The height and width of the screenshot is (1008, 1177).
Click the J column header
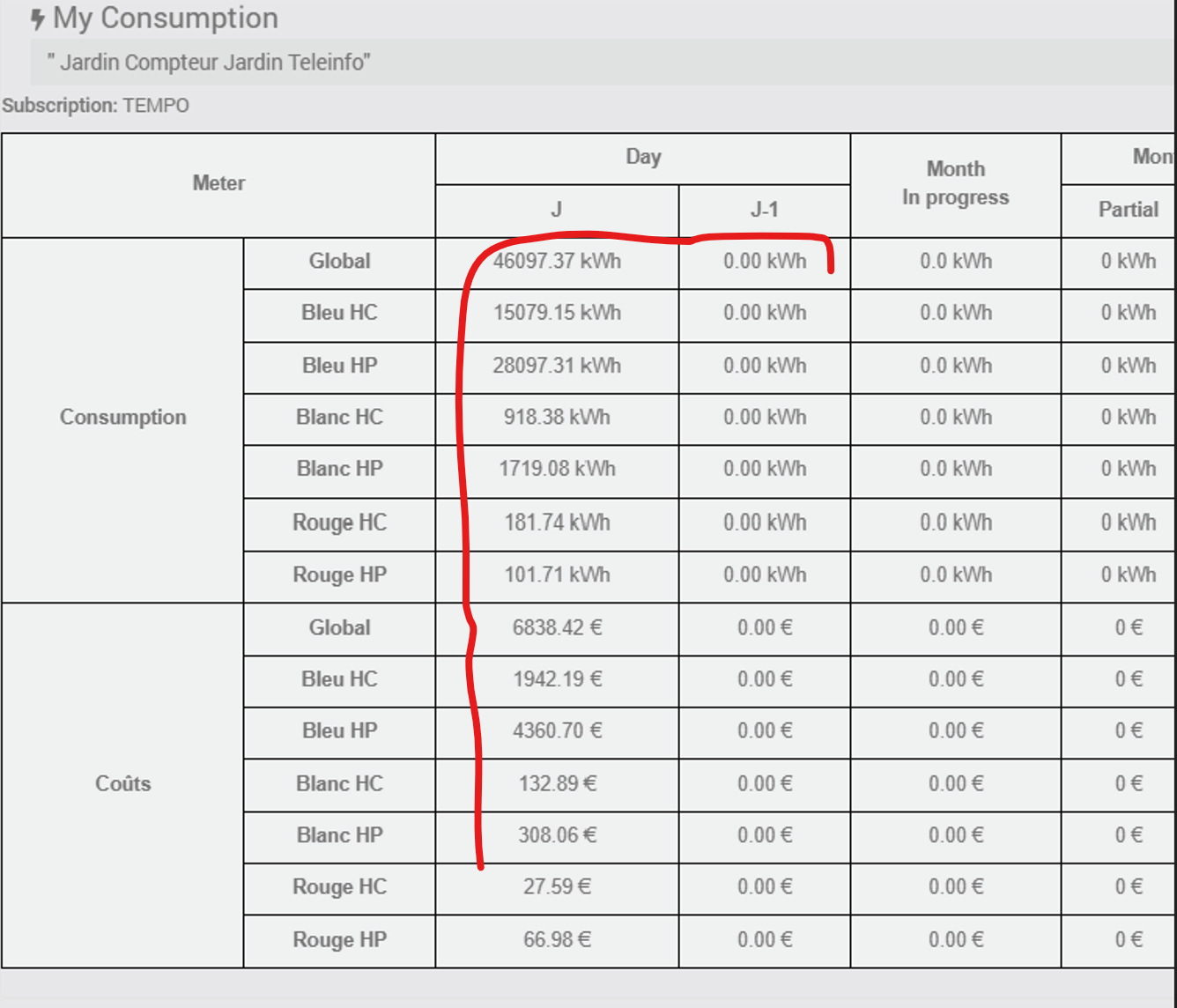click(557, 210)
